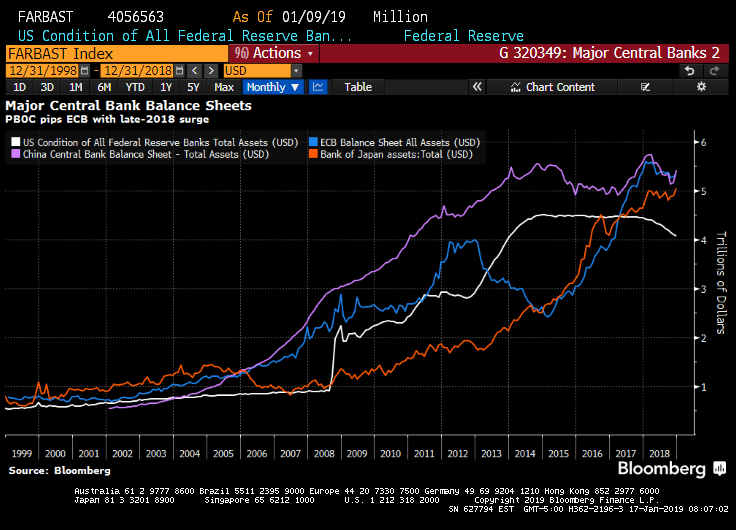Click blue ECB Balance Sheet legend swatch
736x530 pixels.
click(313, 142)
